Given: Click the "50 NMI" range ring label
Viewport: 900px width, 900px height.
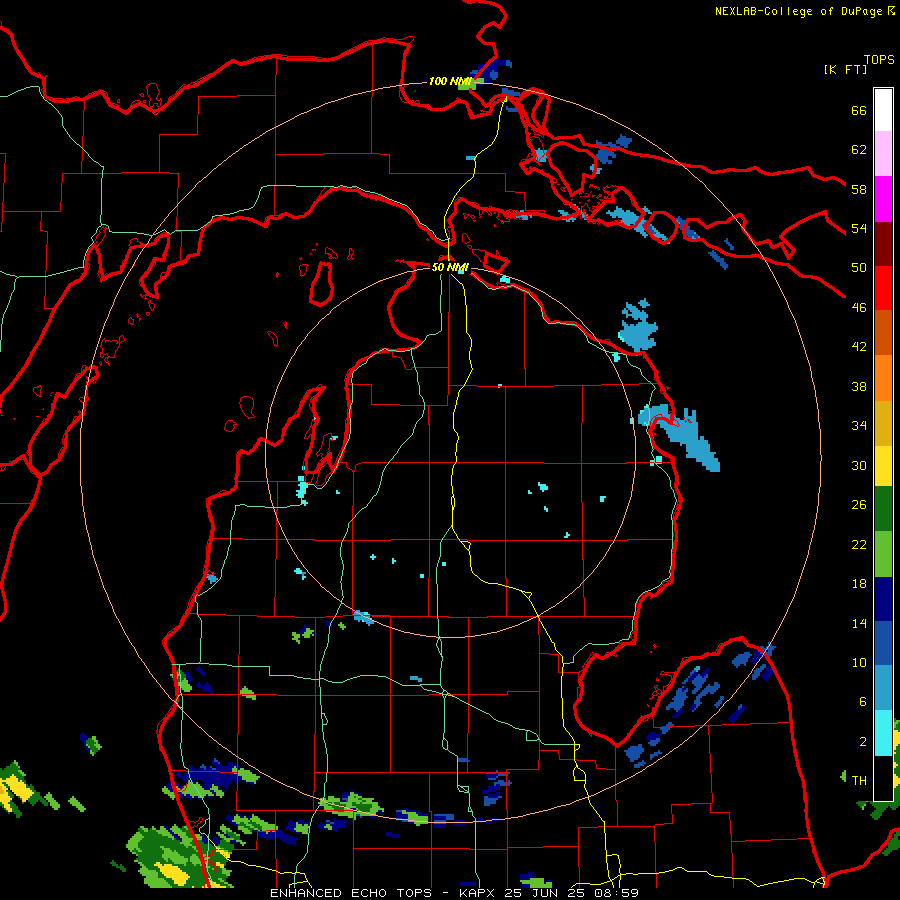Looking at the screenshot, I should click(450, 267).
